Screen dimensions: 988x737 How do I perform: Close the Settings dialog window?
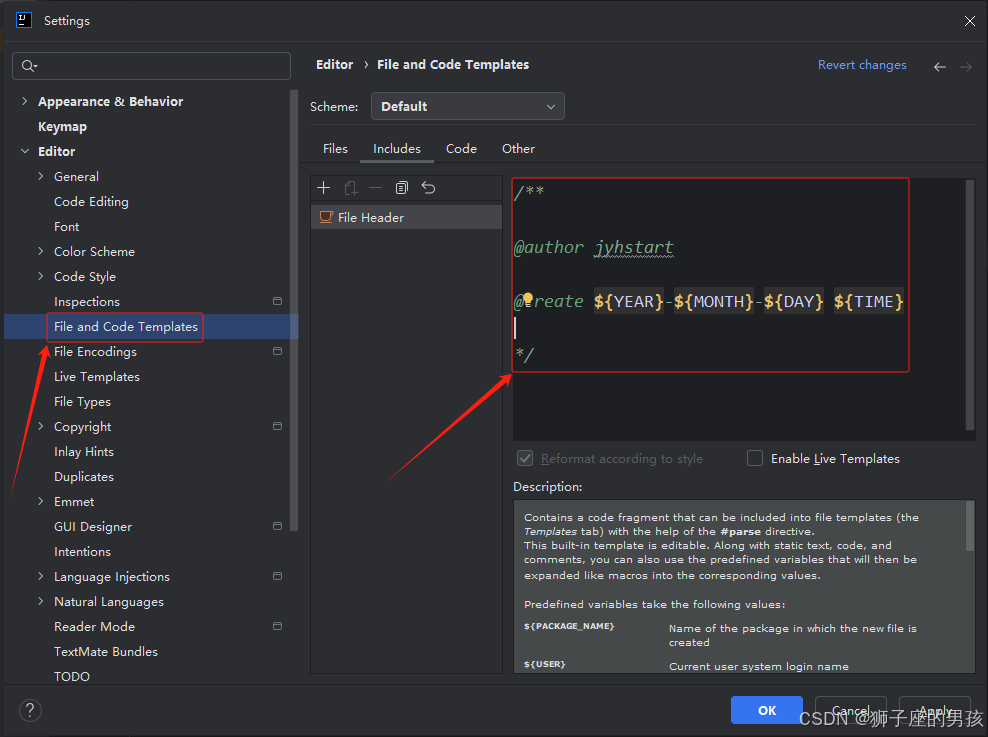click(x=970, y=21)
